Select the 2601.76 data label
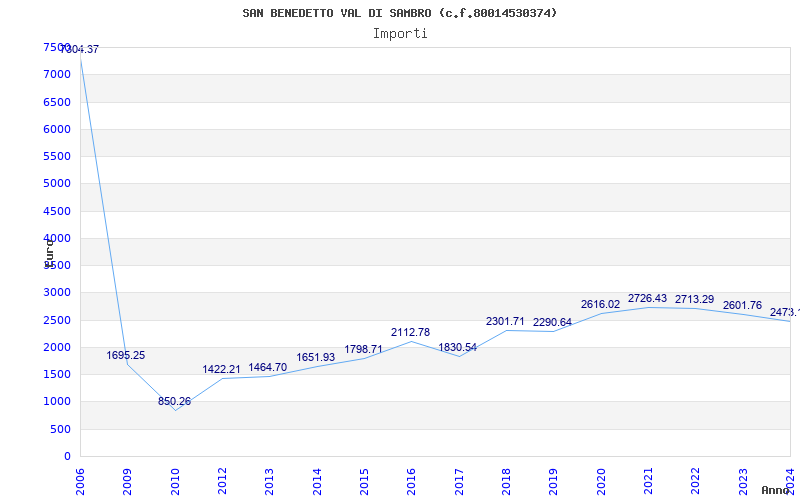 pos(742,305)
